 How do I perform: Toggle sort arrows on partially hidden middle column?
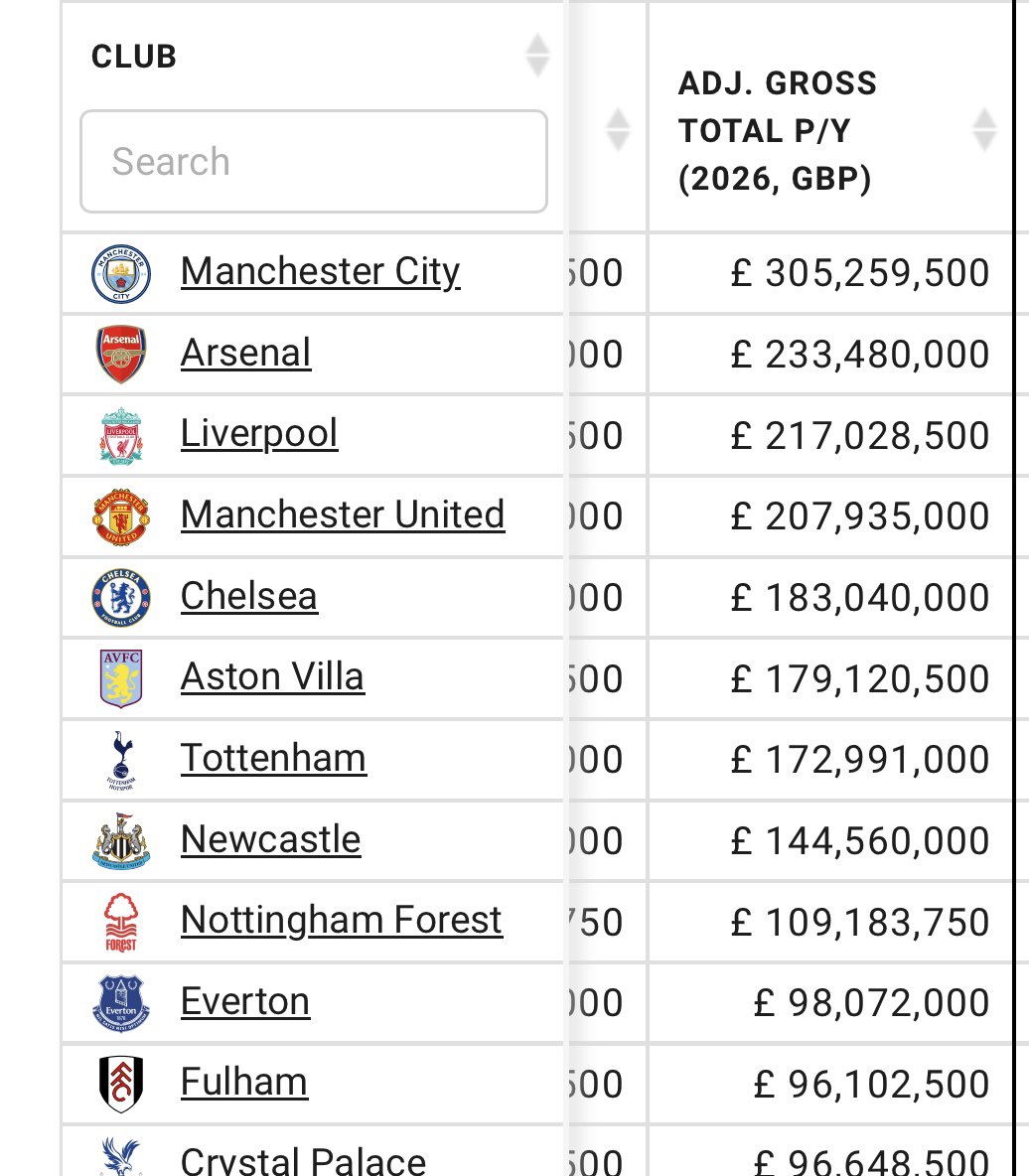(x=617, y=130)
